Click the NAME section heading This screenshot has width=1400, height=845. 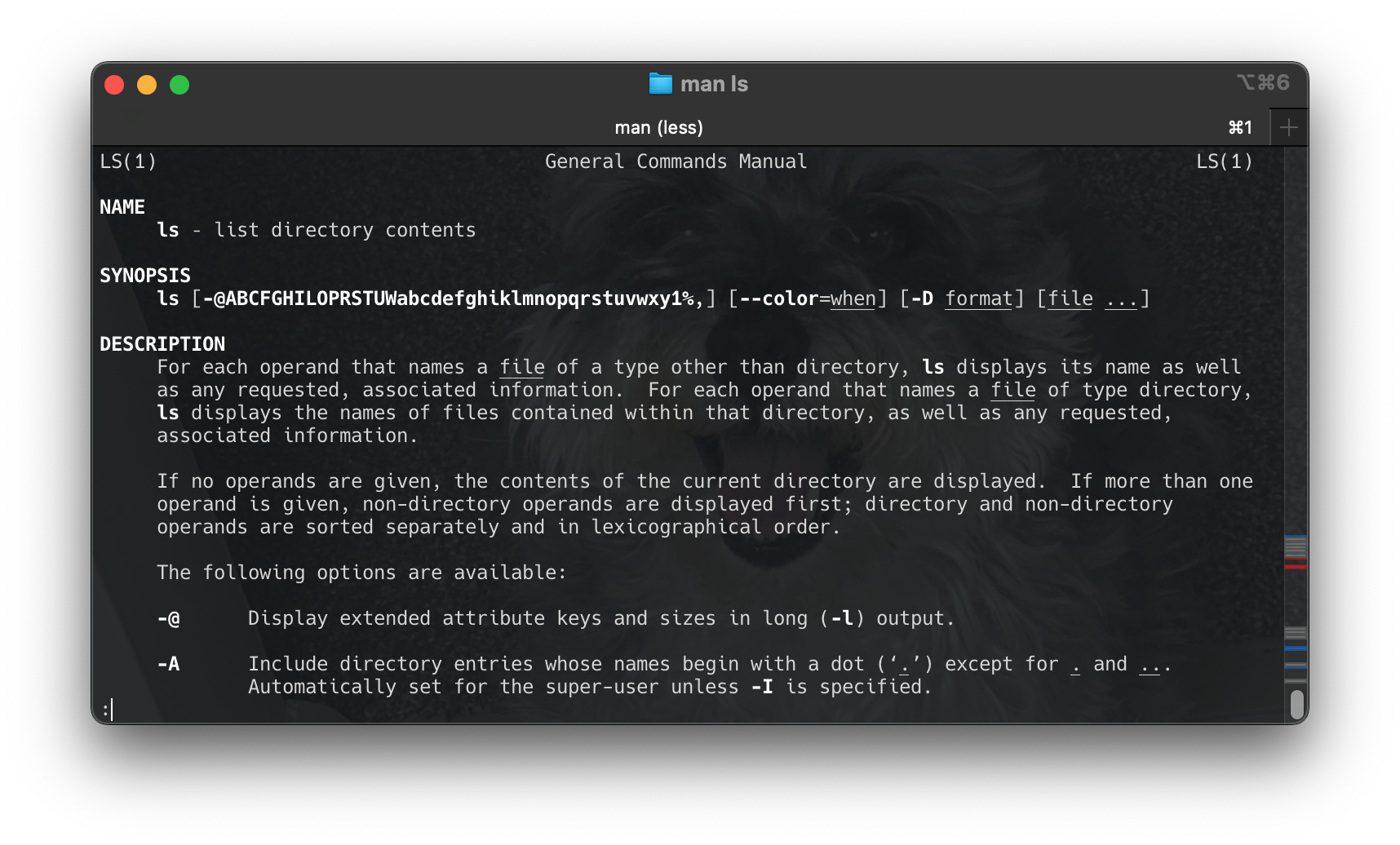coord(122,206)
